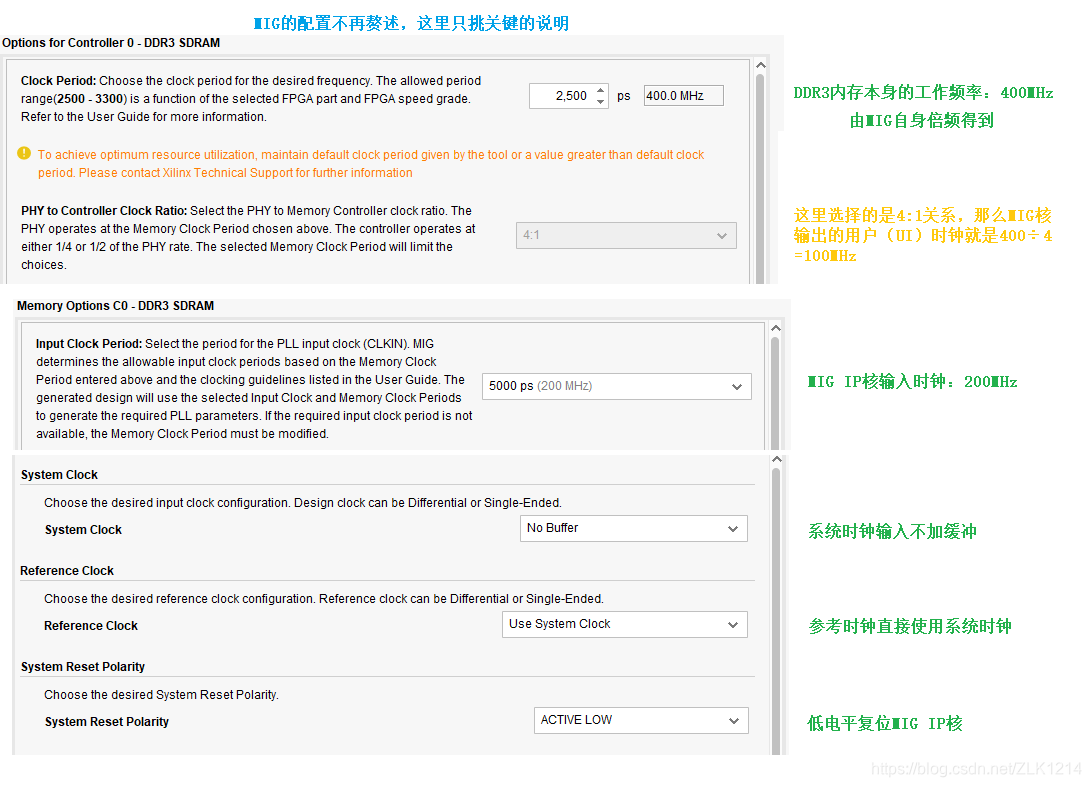
Task: Click the 400.0 MHz frequency field
Action: (x=683, y=96)
